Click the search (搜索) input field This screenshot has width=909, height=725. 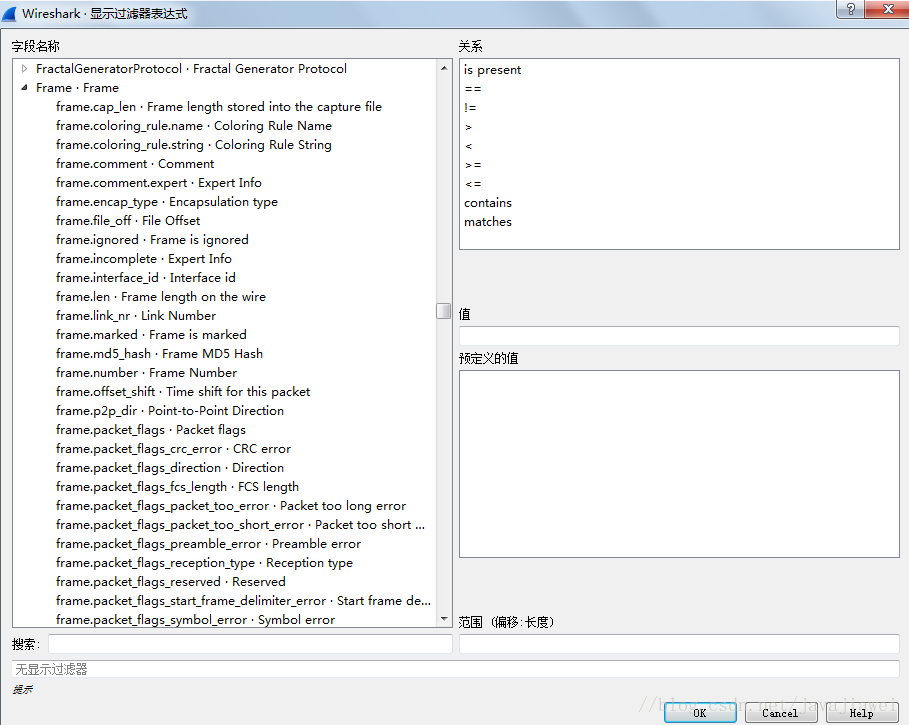click(250, 643)
